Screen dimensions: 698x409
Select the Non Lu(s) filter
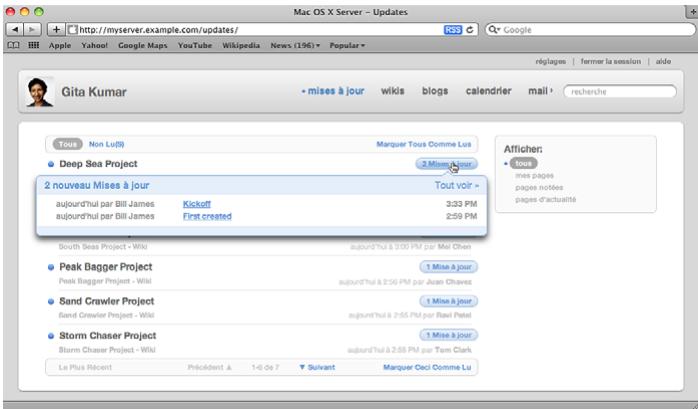[x=106, y=144]
